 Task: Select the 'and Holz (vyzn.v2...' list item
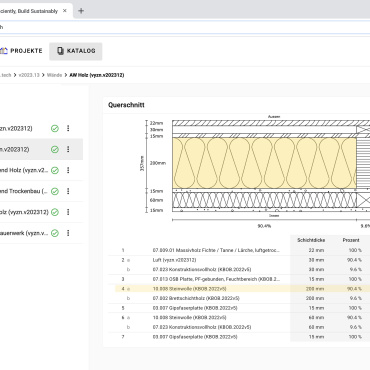click(41, 170)
